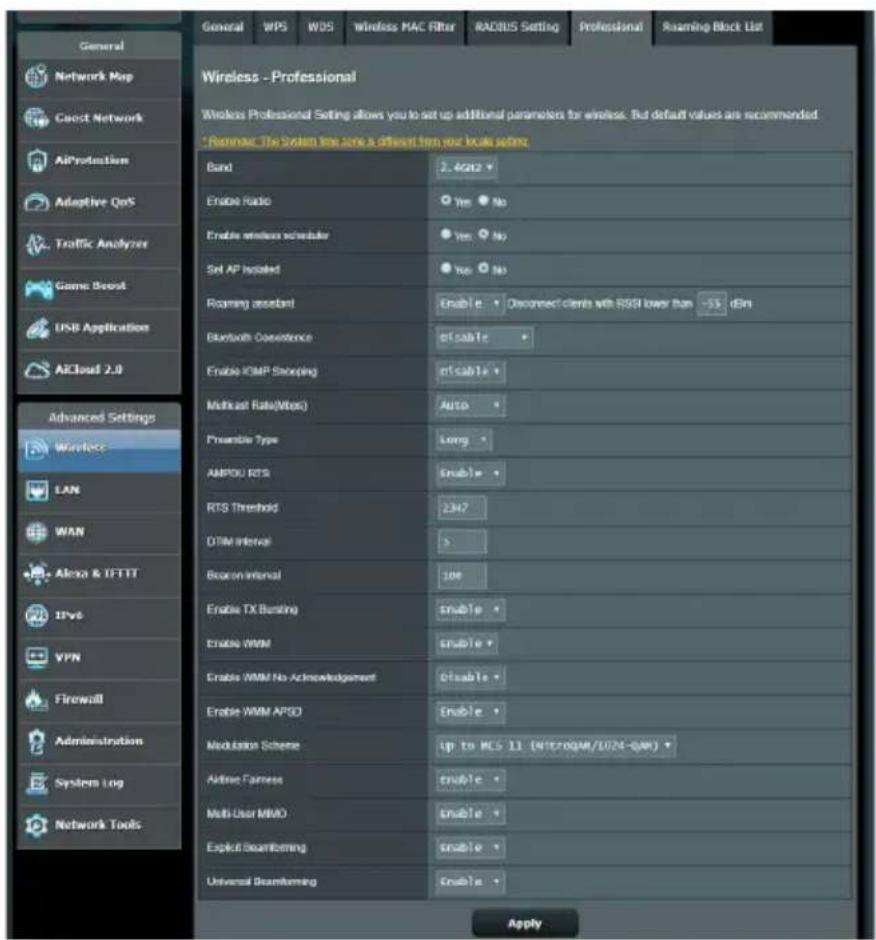Open the Multicast Rate dropdown
876x940 pixels.
tap(470, 406)
